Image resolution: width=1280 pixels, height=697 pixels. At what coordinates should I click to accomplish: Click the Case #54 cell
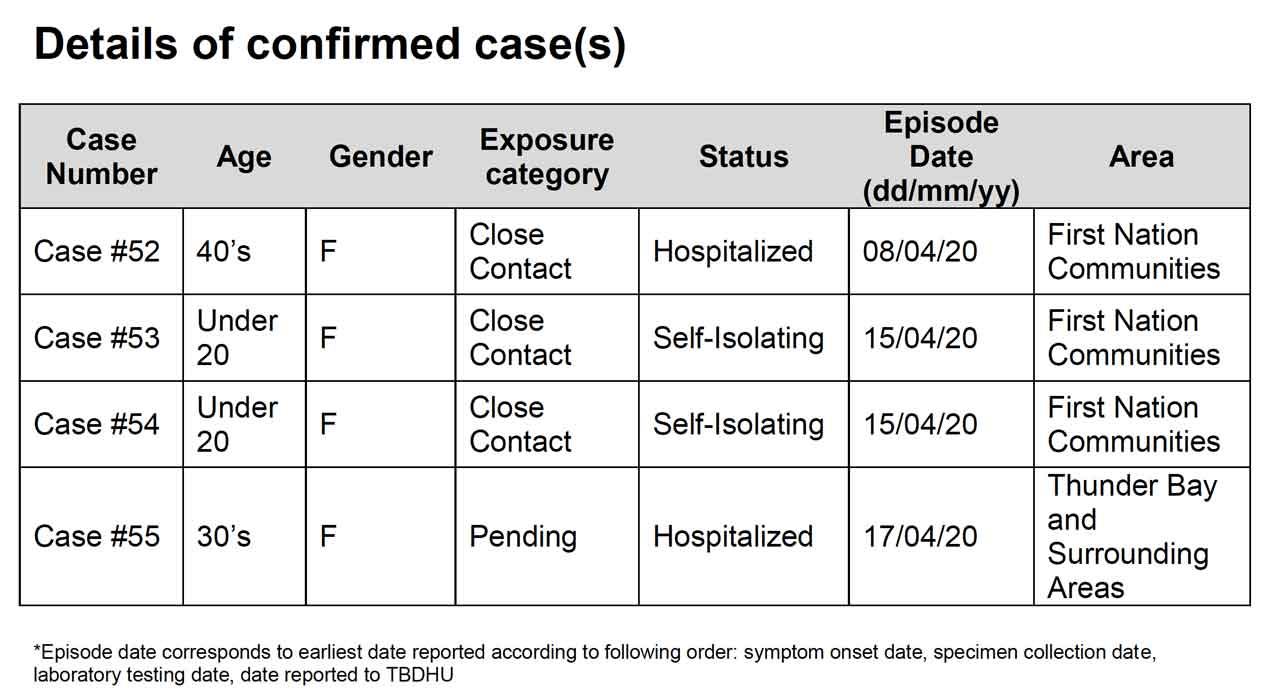point(97,424)
